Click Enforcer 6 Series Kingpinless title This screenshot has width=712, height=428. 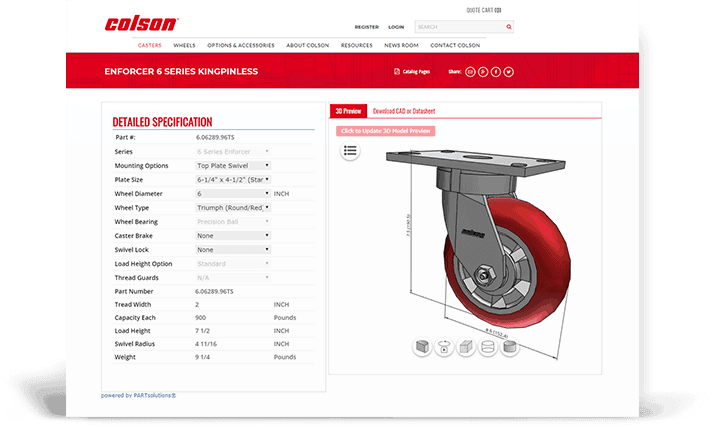coord(181,72)
